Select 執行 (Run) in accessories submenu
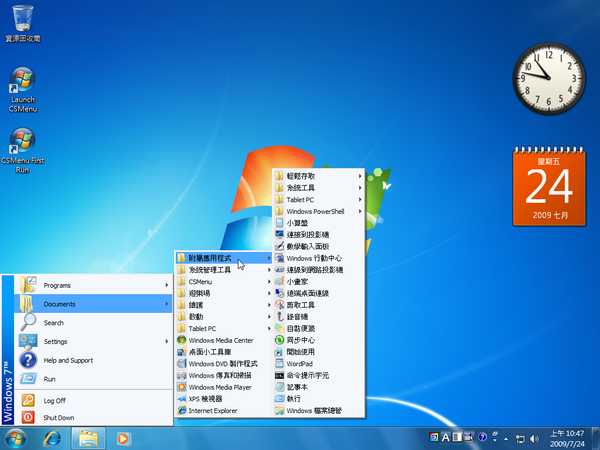 click(319, 399)
